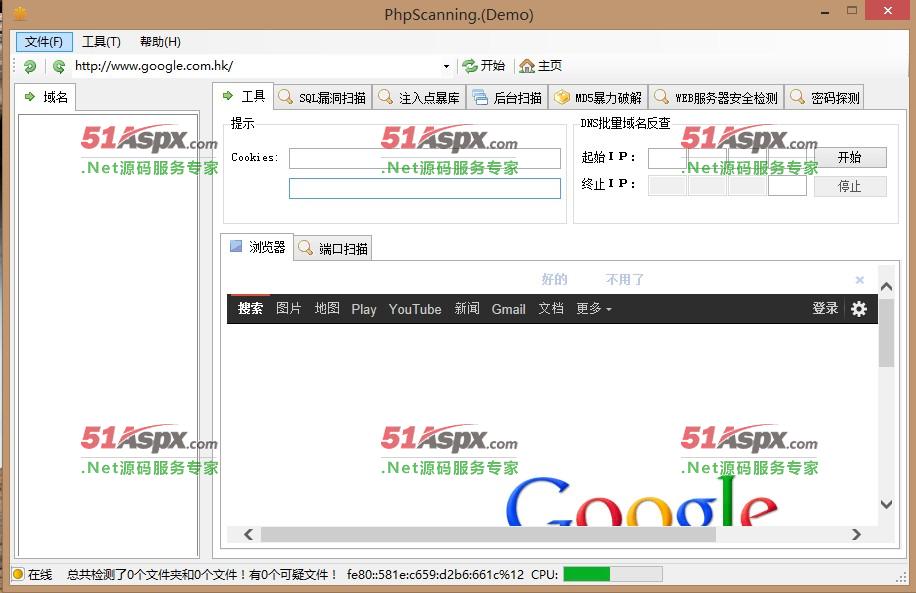Switch to the 工具 tab
This screenshot has width=916, height=593.
pos(243,96)
